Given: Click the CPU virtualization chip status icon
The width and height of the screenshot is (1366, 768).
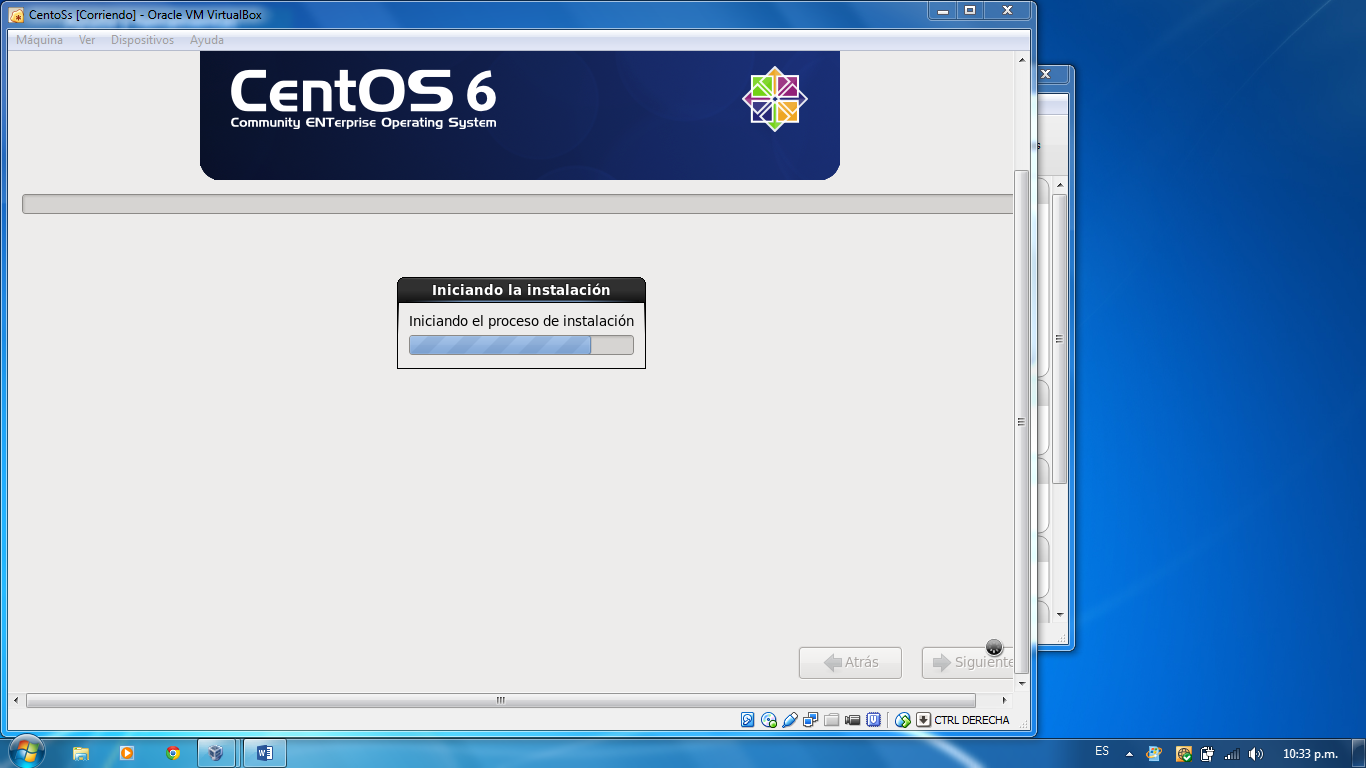Looking at the screenshot, I should (874, 719).
